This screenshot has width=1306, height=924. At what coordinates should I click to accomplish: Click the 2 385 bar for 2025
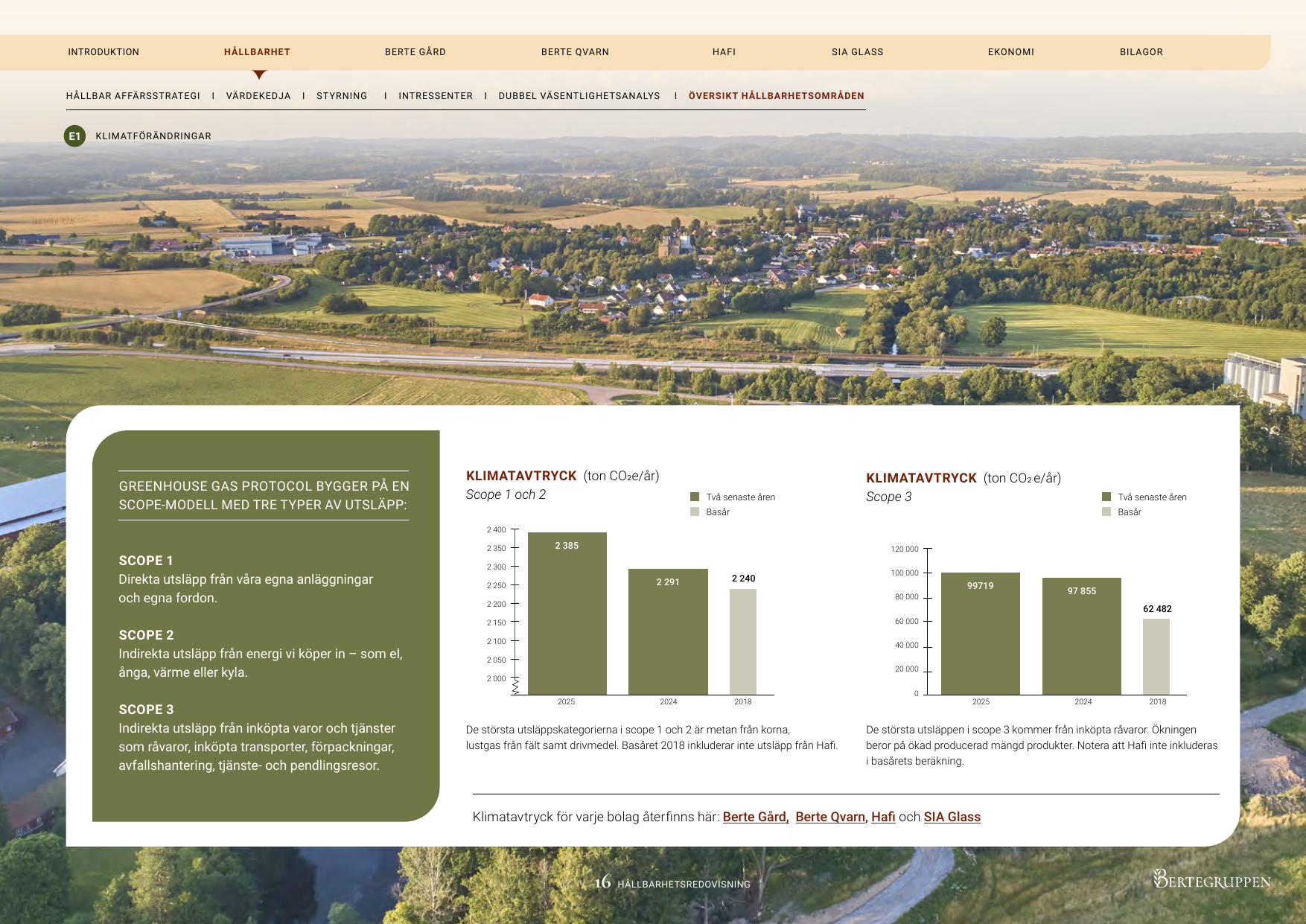tap(567, 614)
